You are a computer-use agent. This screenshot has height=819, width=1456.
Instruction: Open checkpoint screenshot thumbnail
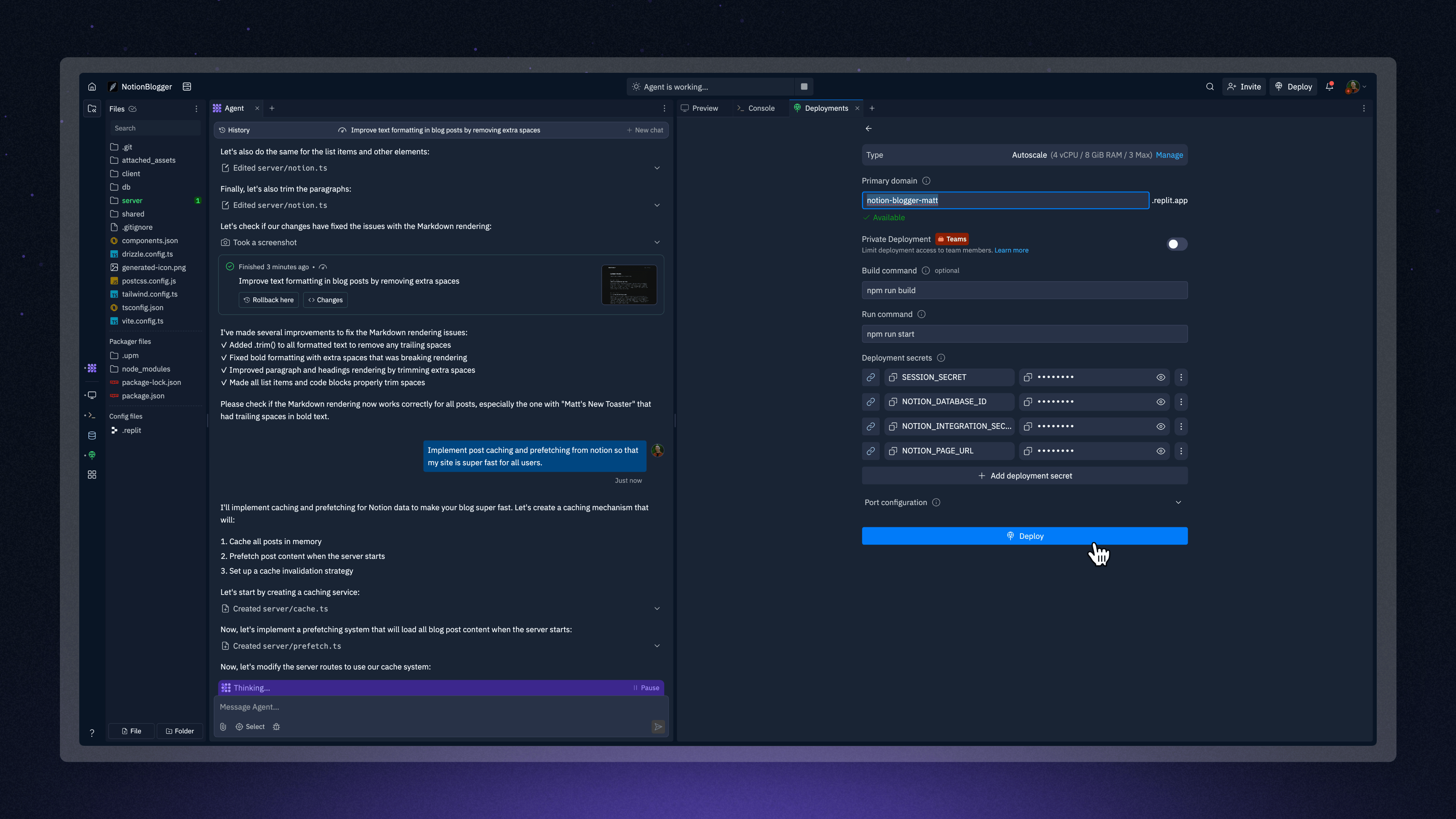pos(629,285)
